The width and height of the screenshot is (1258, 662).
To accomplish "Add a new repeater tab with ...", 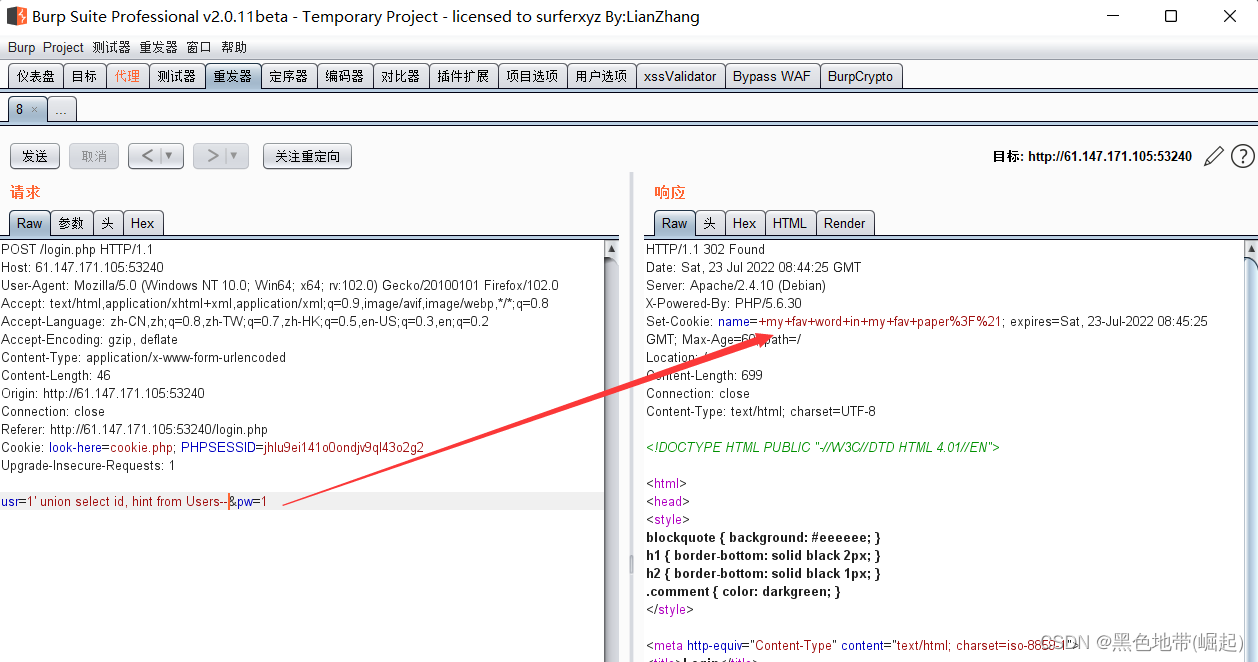I will pyautogui.click(x=61, y=110).
